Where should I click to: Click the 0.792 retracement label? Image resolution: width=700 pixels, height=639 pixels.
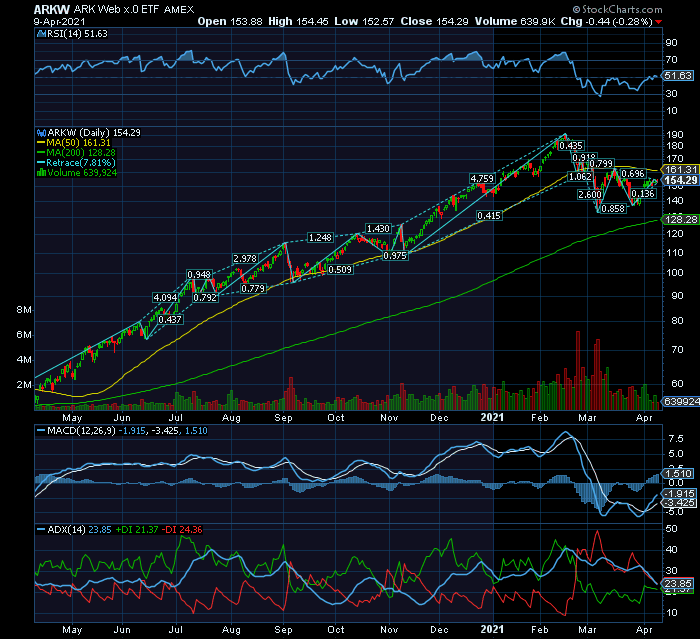[x=205, y=297]
